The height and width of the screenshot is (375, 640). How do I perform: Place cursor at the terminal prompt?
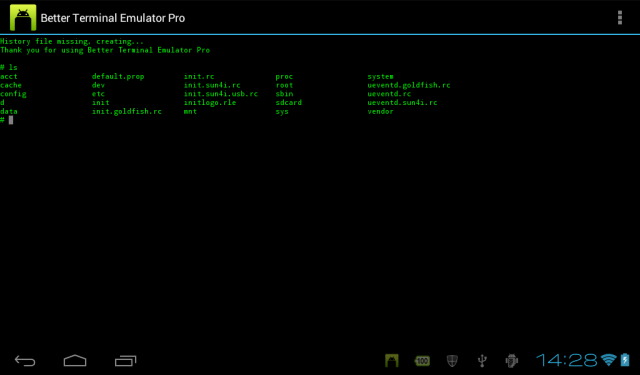11,120
